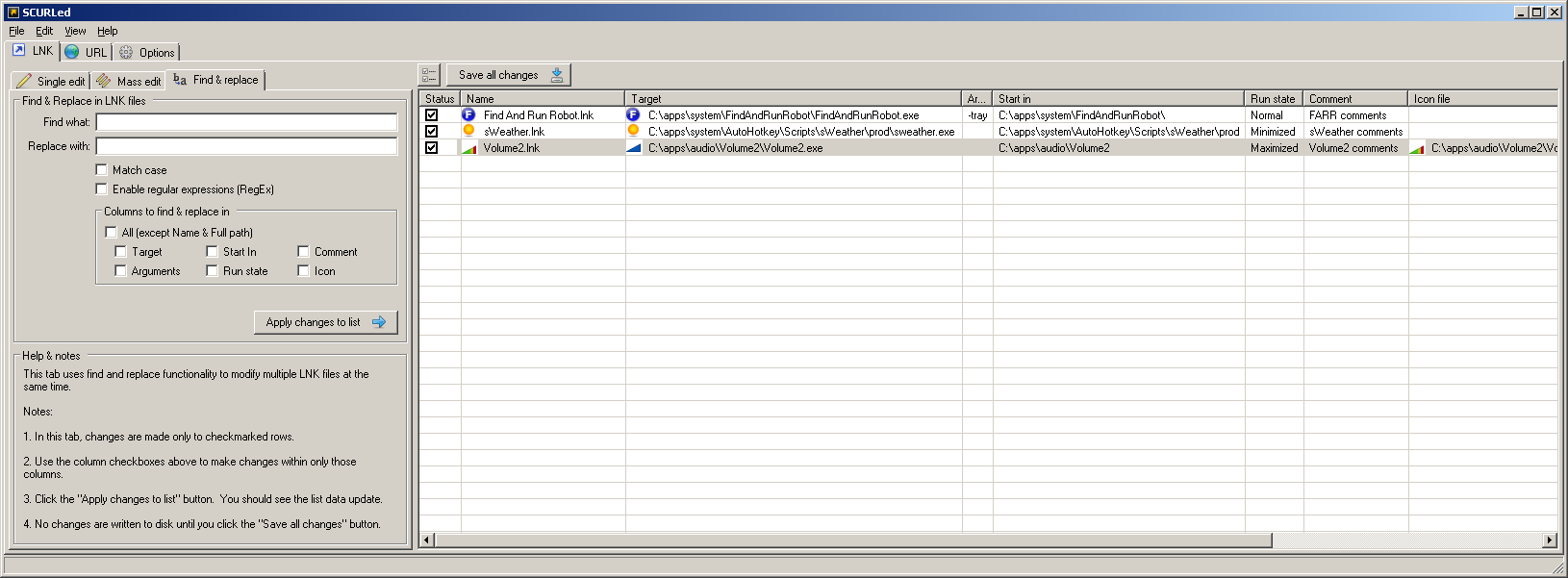Click the Volume2.lnk icon in Name column
Viewport: 1568px width, 578px height.
[x=468, y=148]
